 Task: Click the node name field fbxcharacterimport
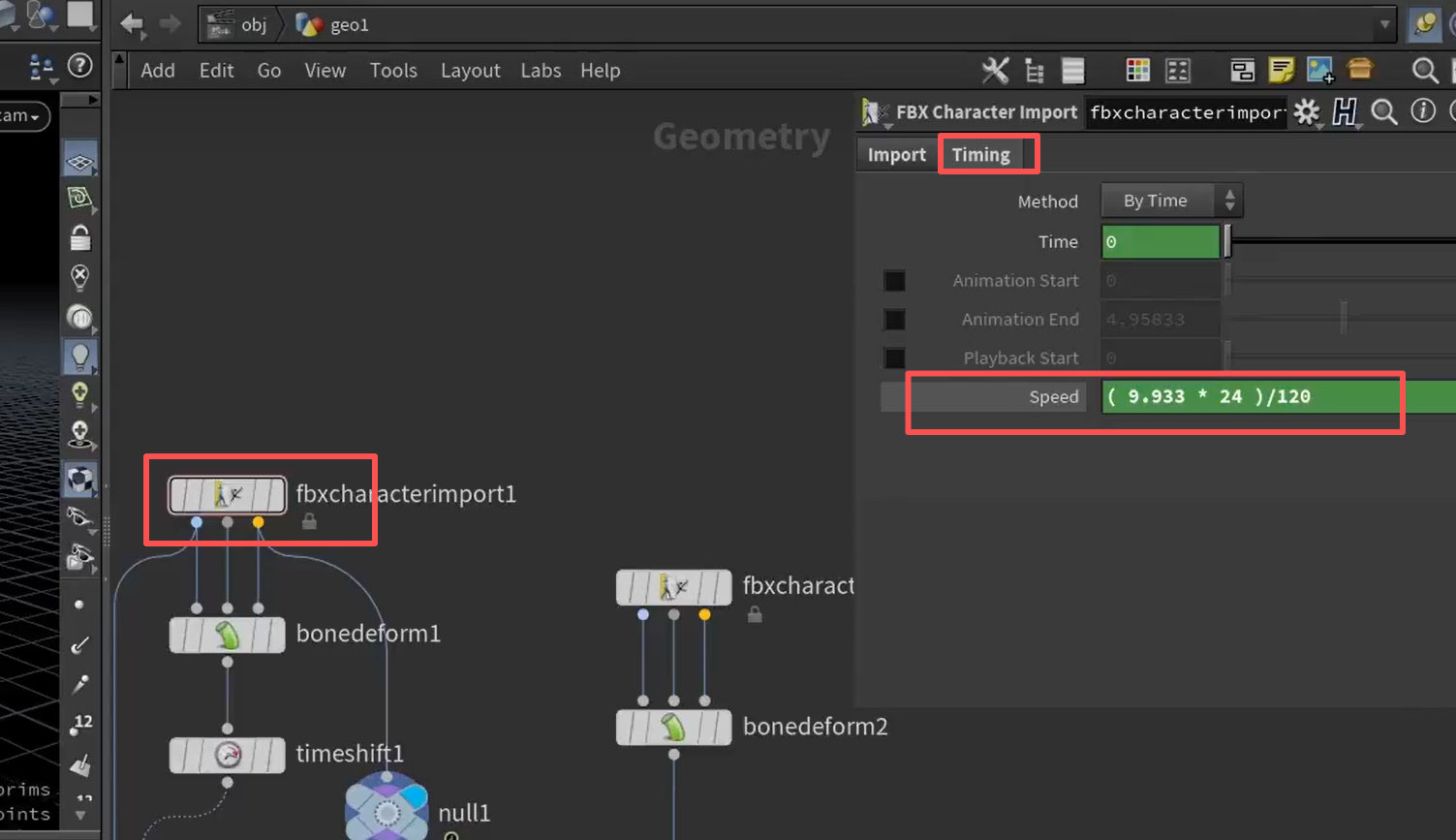pyautogui.click(x=1187, y=112)
